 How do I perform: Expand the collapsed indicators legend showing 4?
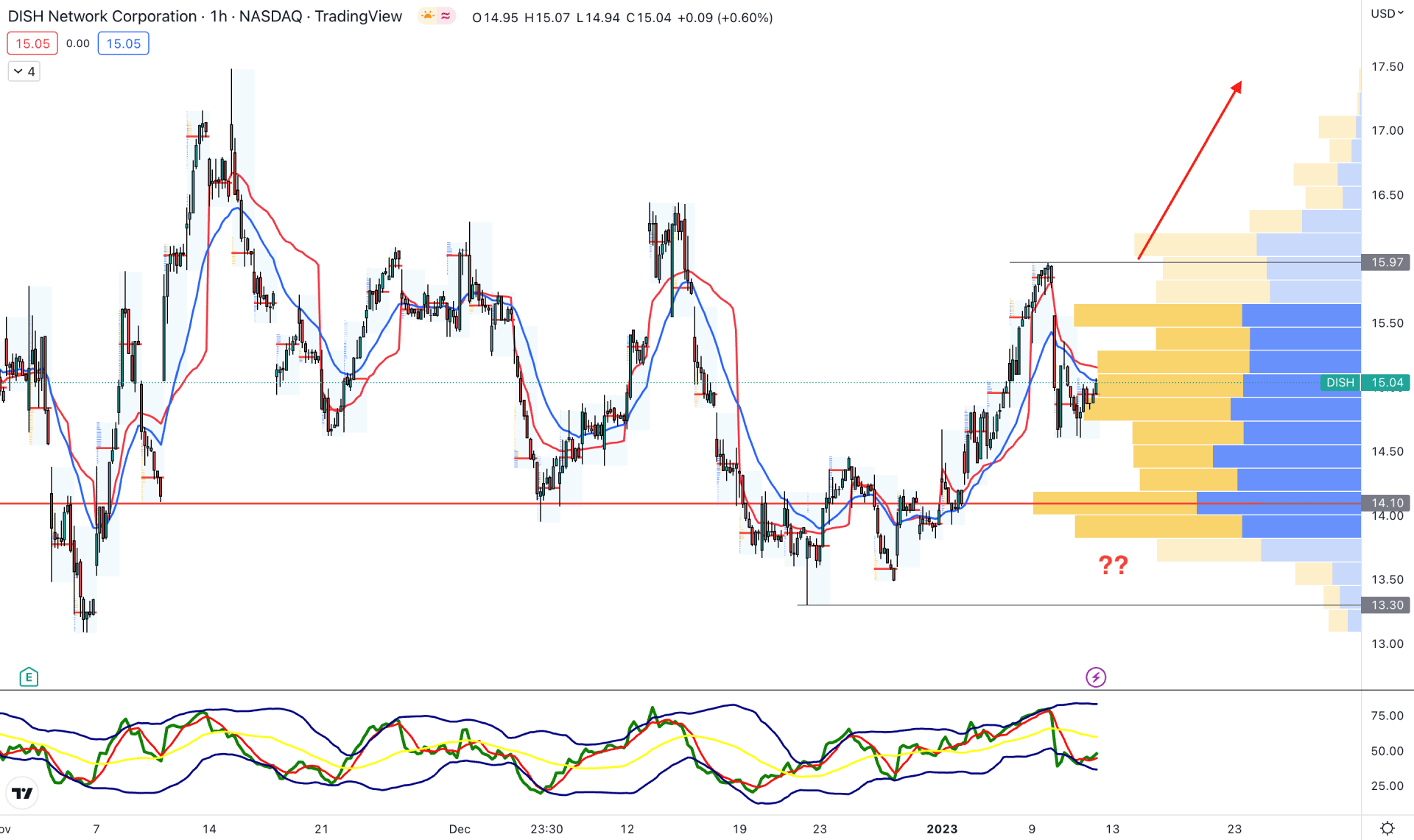coord(24,71)
